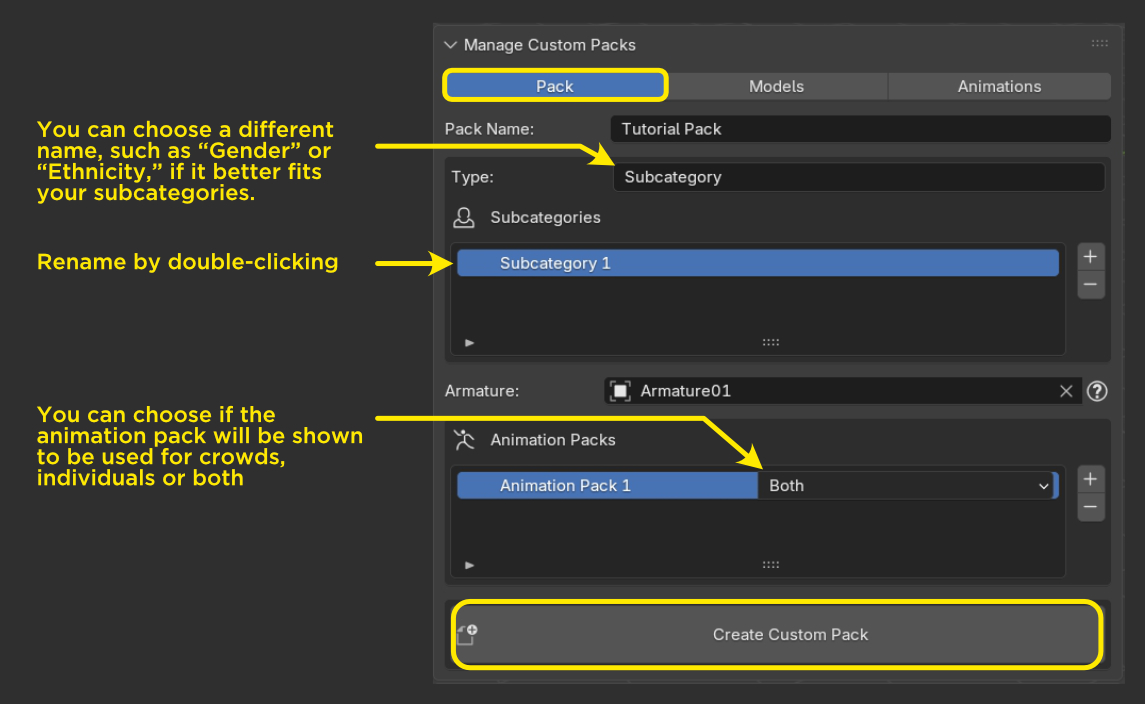Remove selected subcategory with minus button
The image size is (1145, 704).
click(1090, 285)
